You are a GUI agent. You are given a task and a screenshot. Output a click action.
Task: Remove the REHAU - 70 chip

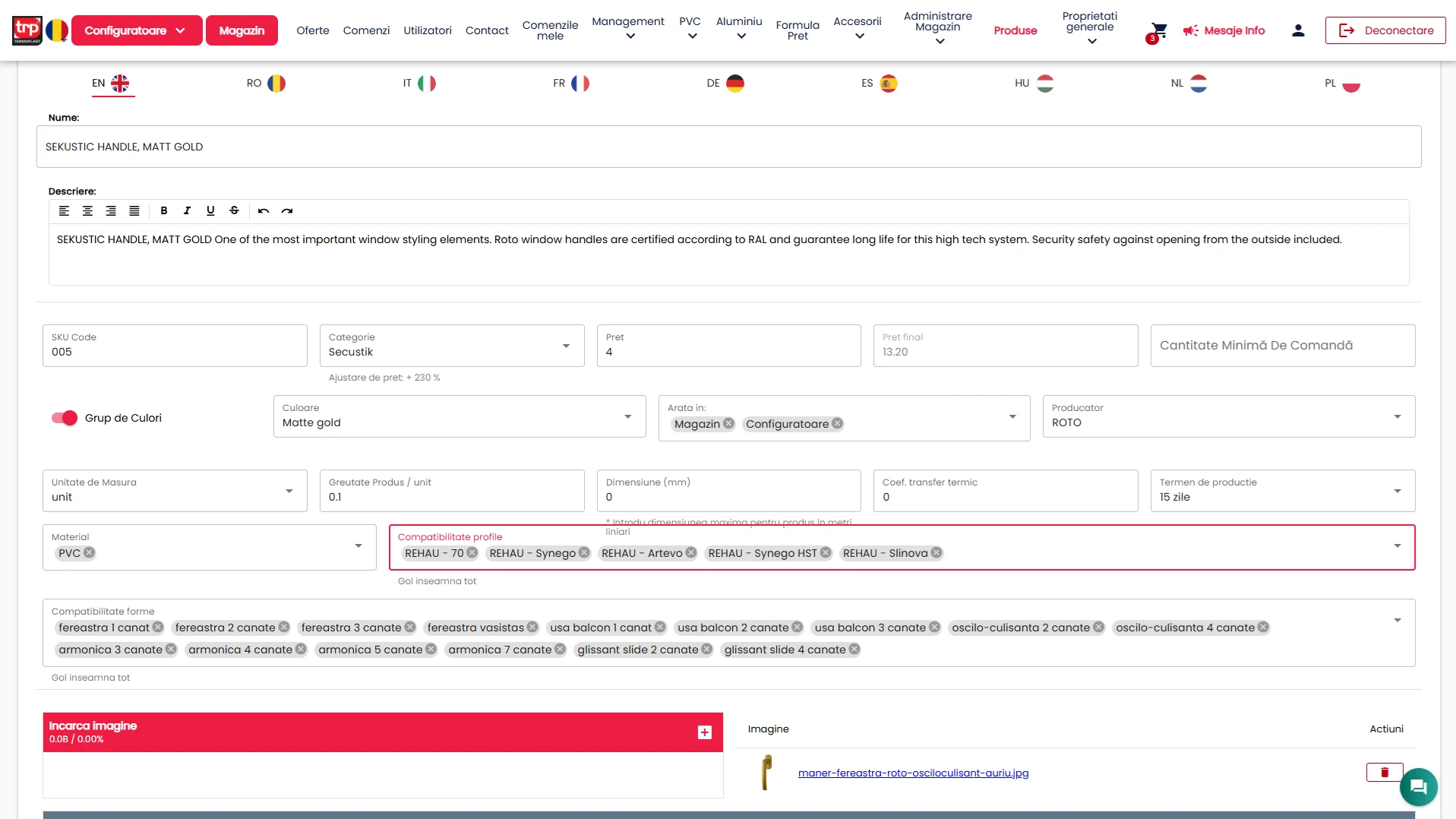pos(472,553)
